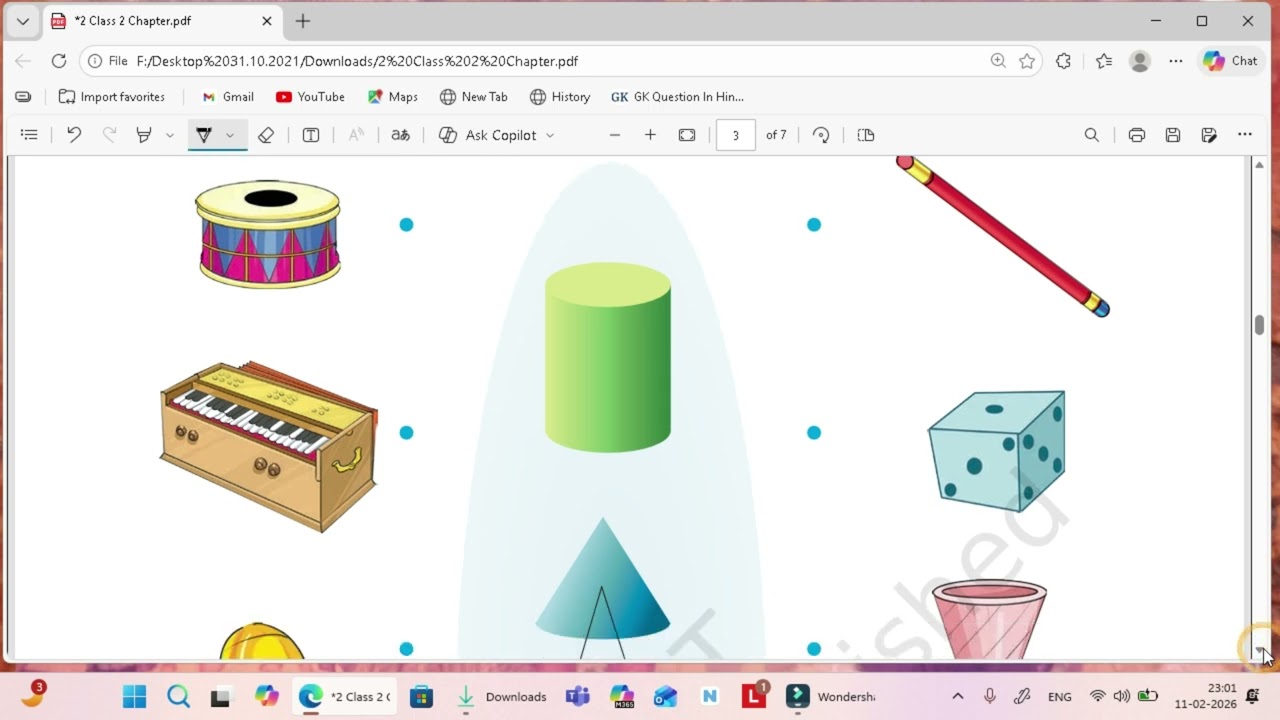Click the page number input field

click(736, 135)
